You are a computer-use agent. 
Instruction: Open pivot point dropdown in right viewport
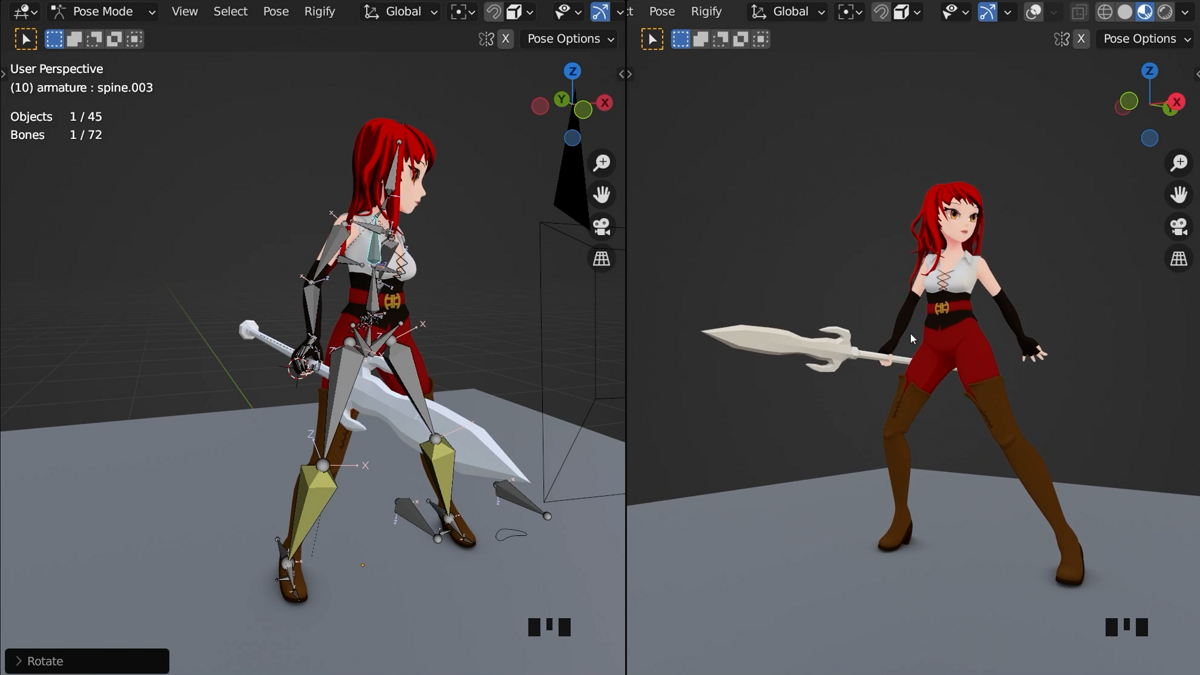click(850, 12)
